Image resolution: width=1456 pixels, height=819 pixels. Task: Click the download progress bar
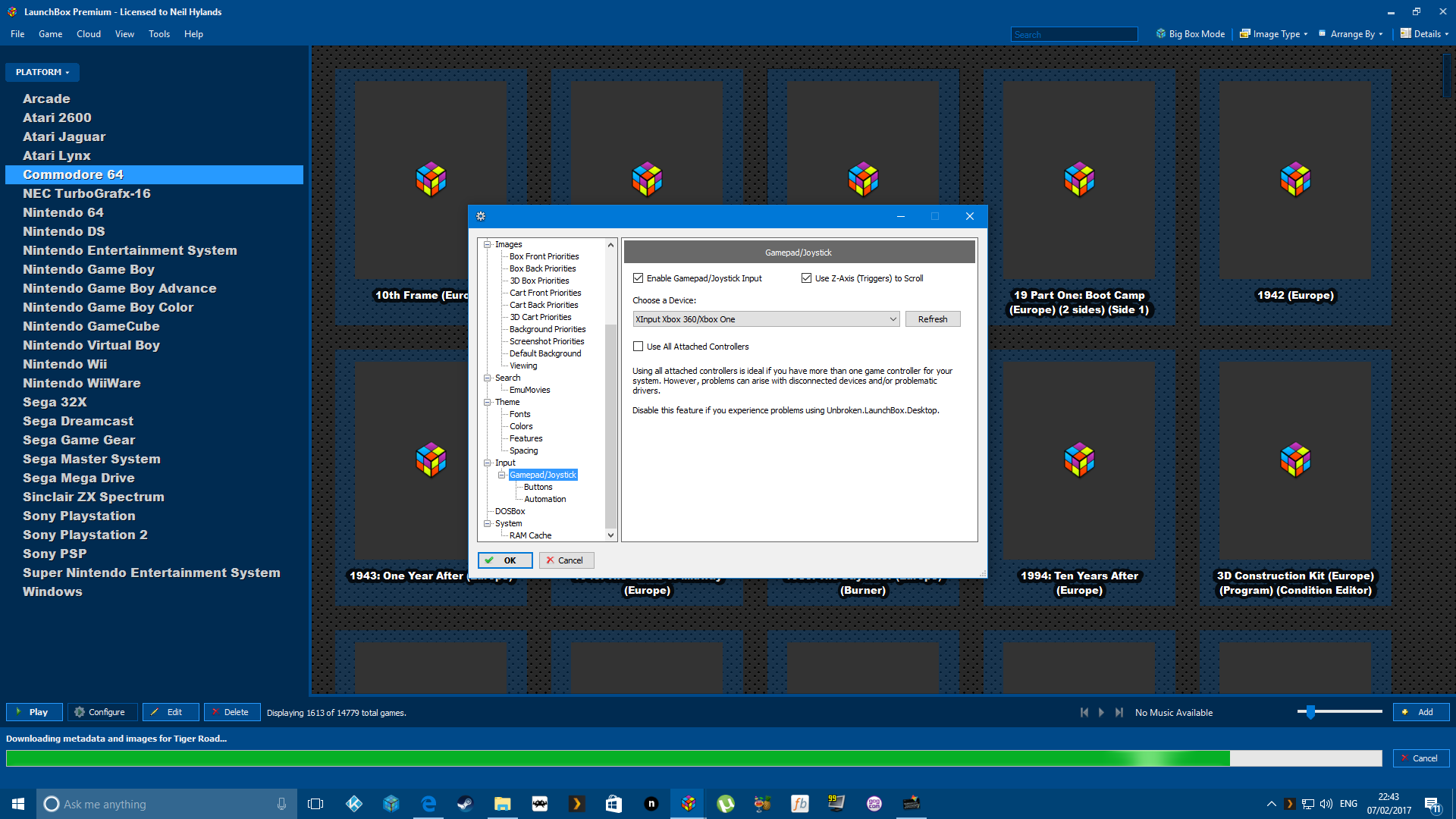(x=694, y=758)
